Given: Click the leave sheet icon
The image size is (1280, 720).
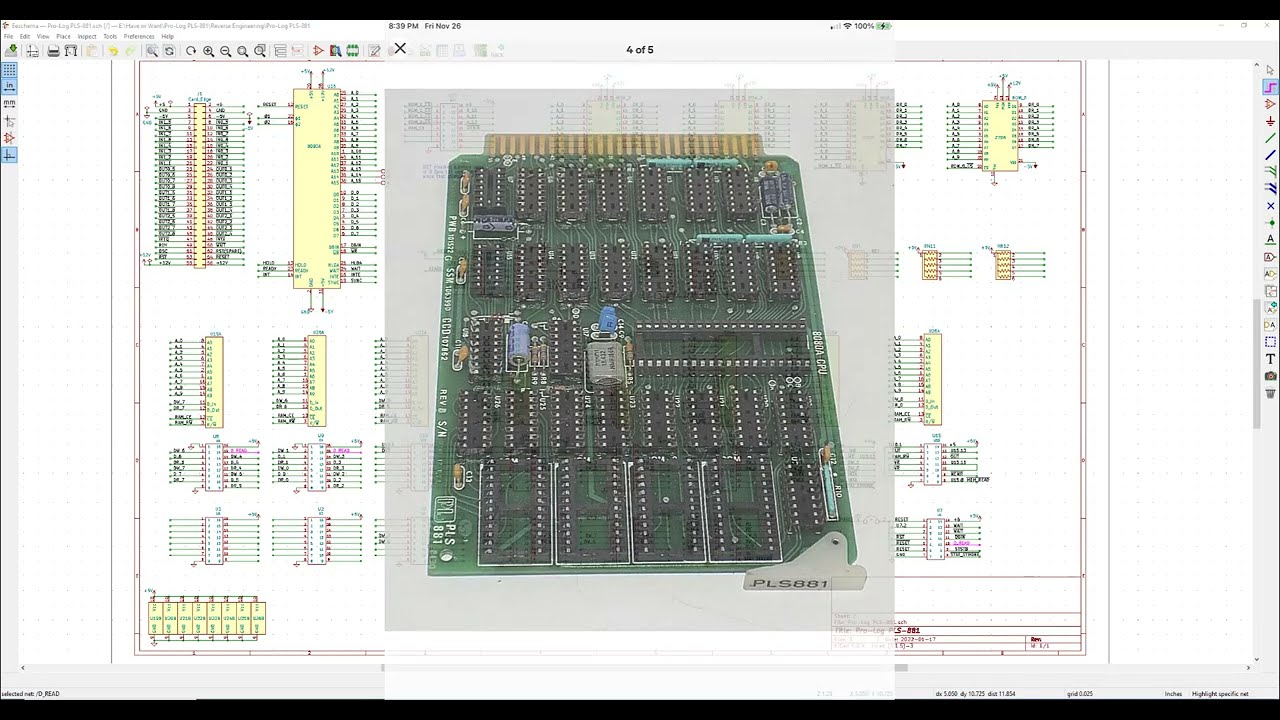Looking at the screenshot, I should 297,50.
